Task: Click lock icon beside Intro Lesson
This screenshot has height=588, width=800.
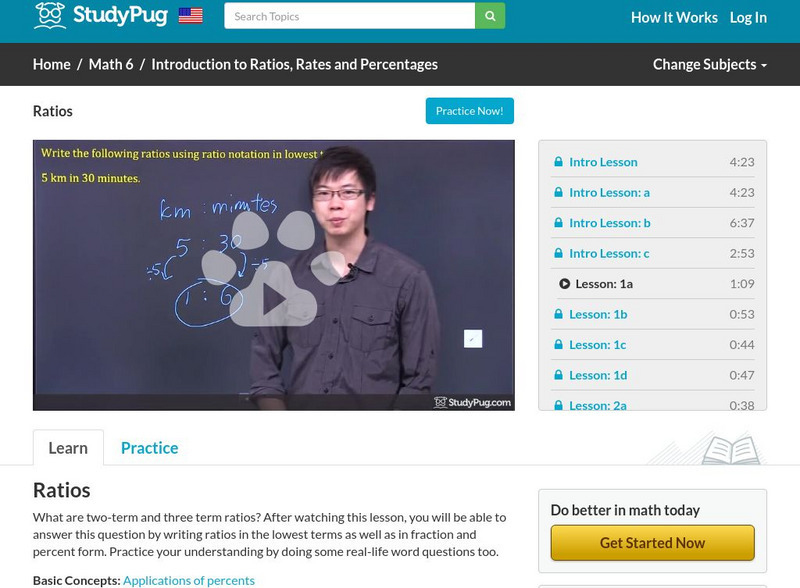Action: pos(558,162)
